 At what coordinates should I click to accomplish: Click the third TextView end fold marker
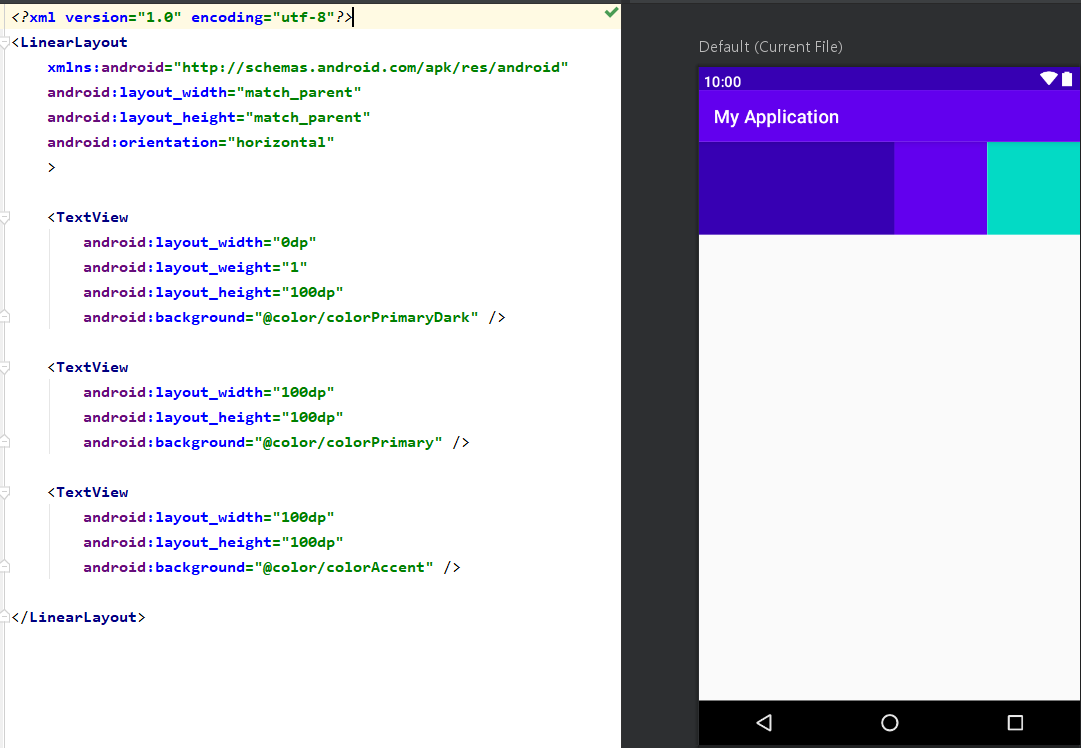coord(5,566)
